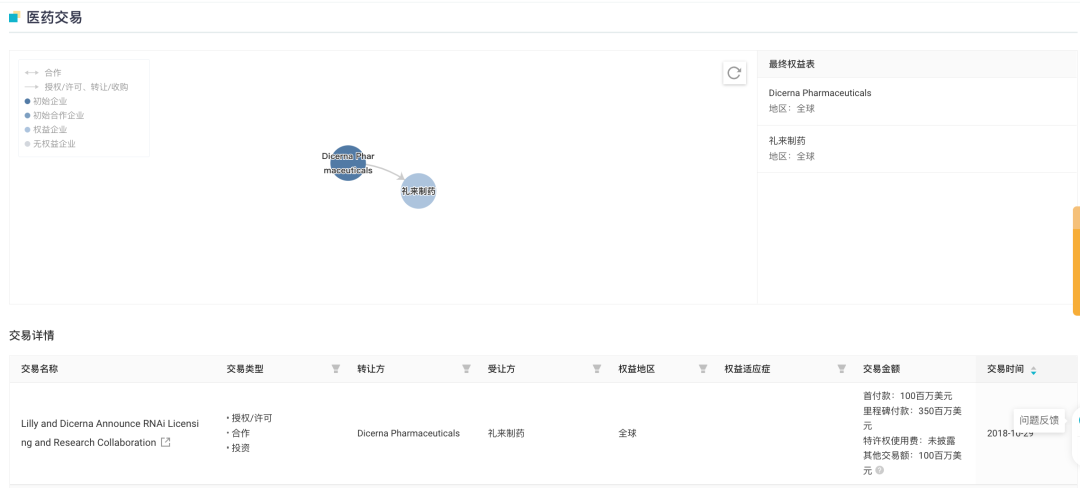Click 礼来制药 in the 最终权益表 list

tap(787, 141)
